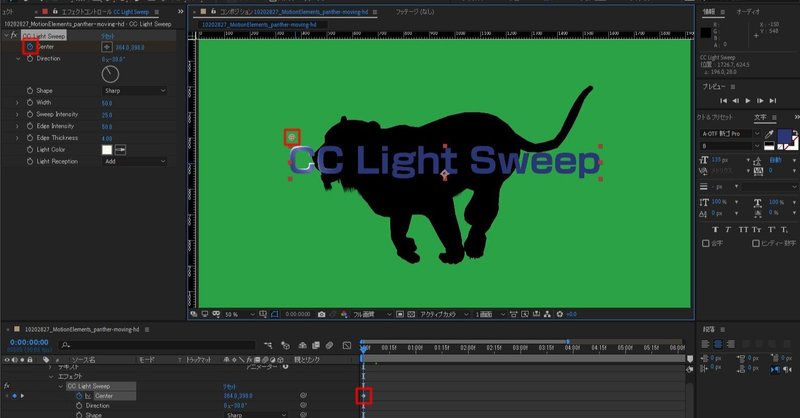Open the Light Reception dropdown set to Add
The height and width of the screenshot is (418, 800).
(x=135, y=161)
